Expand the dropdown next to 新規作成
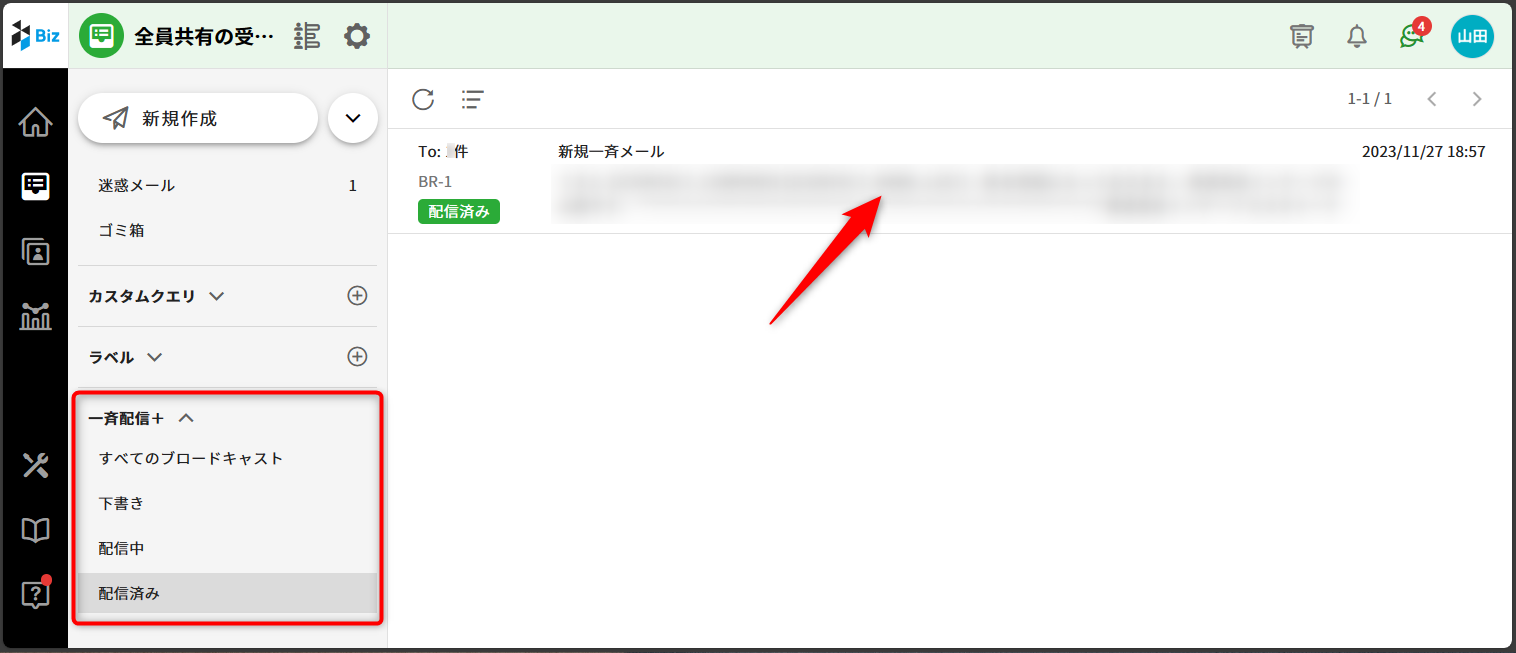The image size is (1516, 653). pyautogui.click(x=352, y=118)
